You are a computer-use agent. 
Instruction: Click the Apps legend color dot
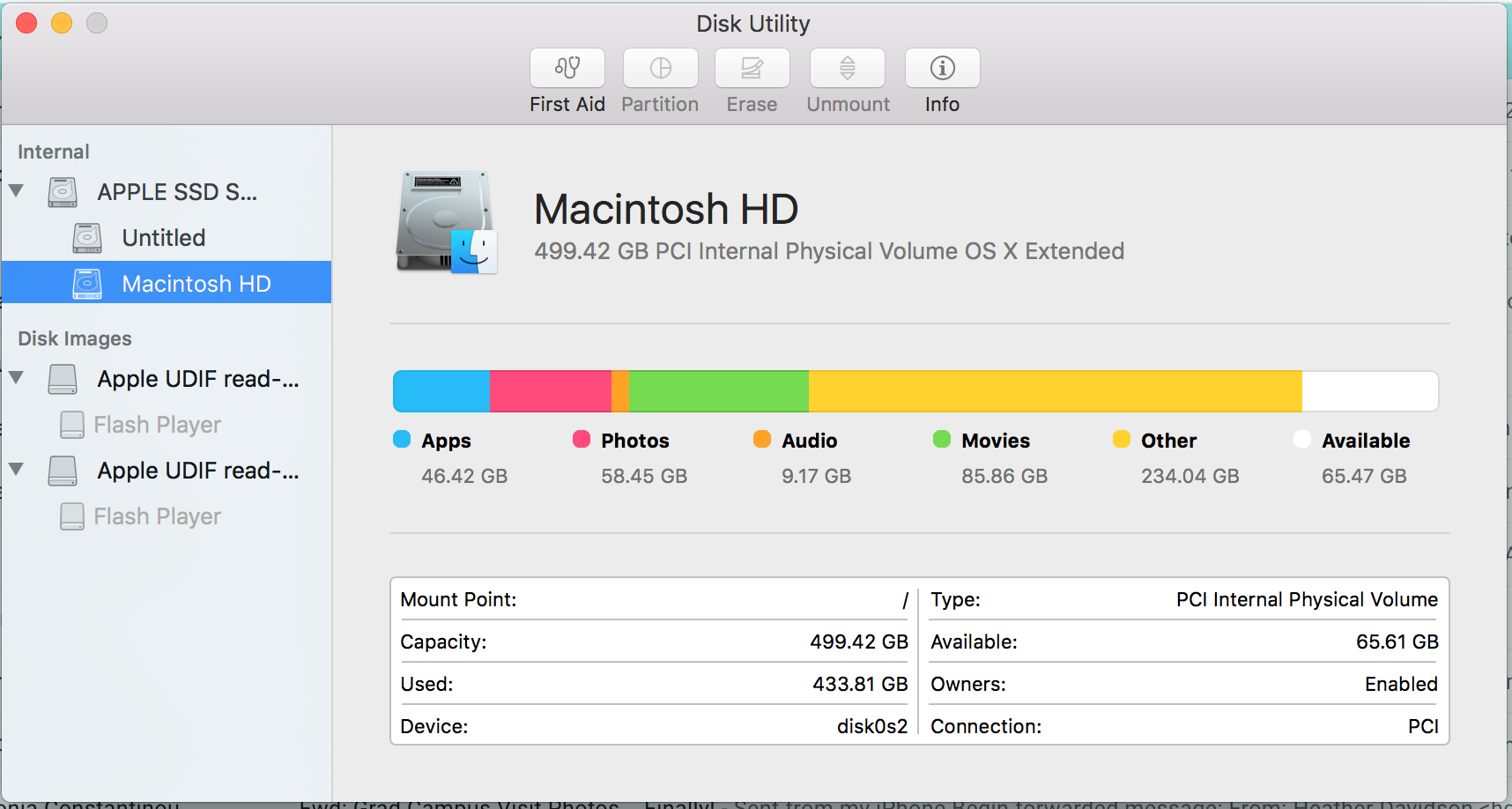tap(402, 439)
